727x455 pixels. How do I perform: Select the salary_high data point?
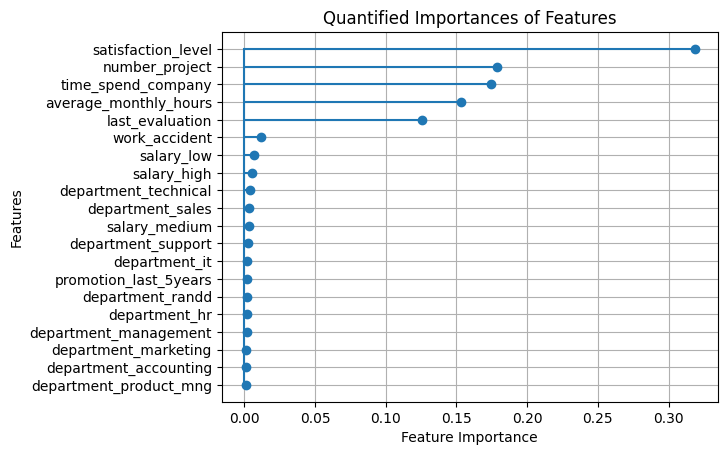pos(252,173)
